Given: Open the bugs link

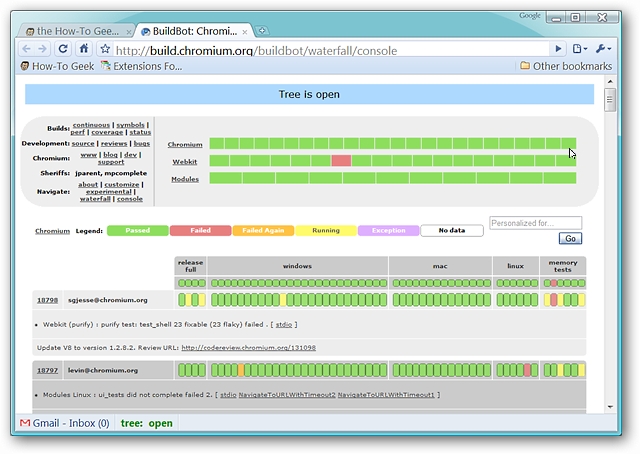Looking at the screenshot, I should pyautogui.click(x=142, y=144).
